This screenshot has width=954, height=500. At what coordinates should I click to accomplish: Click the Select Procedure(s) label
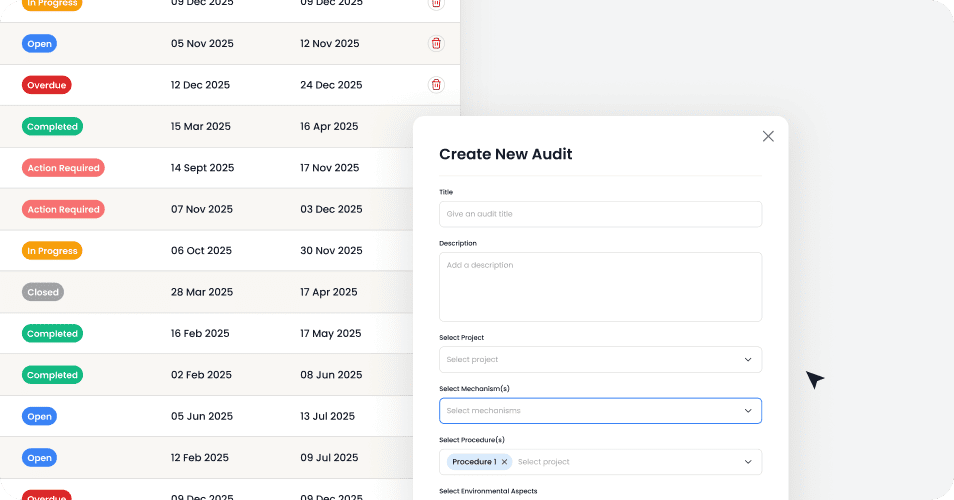(472, 440)
